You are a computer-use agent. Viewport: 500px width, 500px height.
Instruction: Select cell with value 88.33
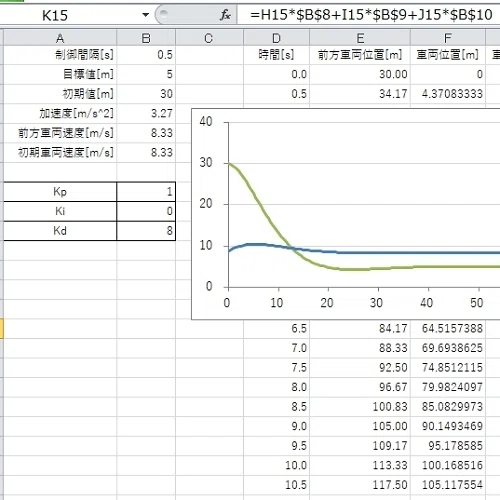pos(360,348)
